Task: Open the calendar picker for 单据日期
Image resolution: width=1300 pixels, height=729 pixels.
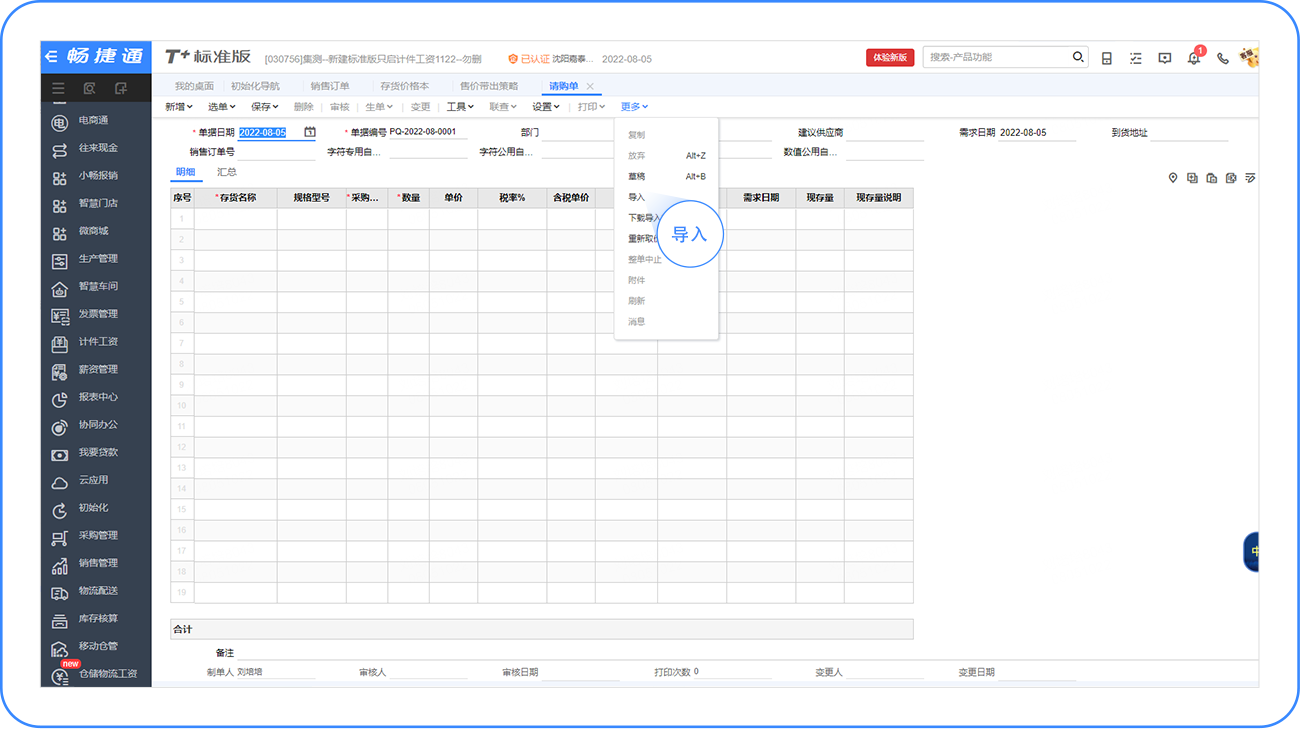Action: (310, 132)
